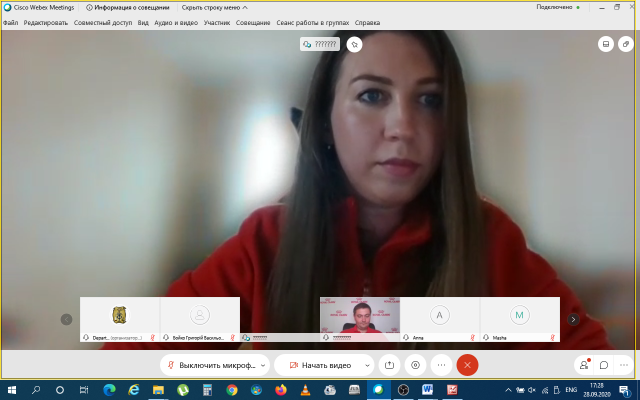Click the Cortana circle icon

[x=60, y=390]
